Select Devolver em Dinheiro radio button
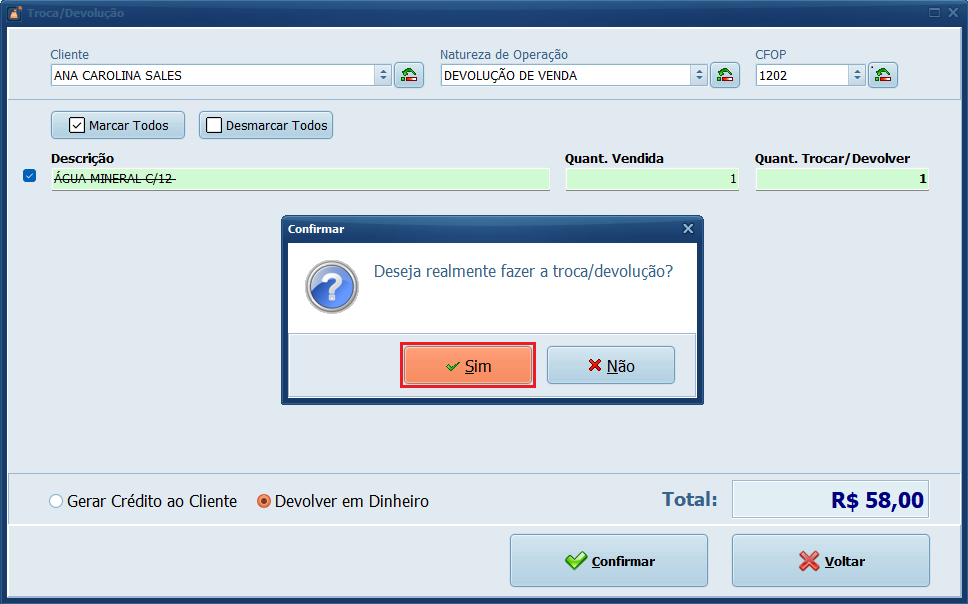Image resolution: width=968 pixels, height=604 pixels. [264, 501]
